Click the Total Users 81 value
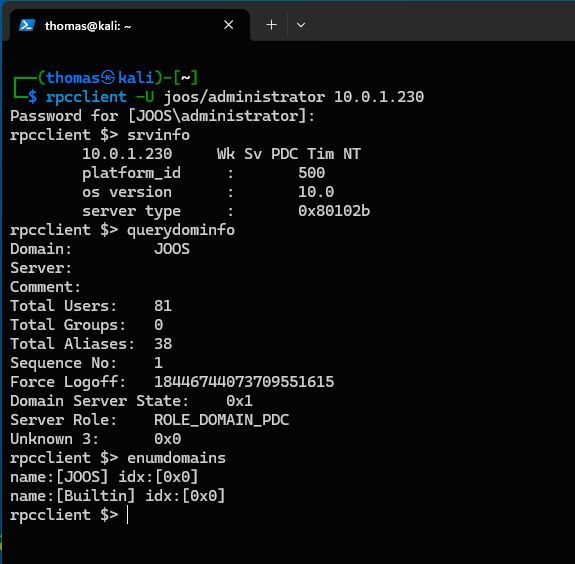The image size is (575, 564). tap(163, 306)
